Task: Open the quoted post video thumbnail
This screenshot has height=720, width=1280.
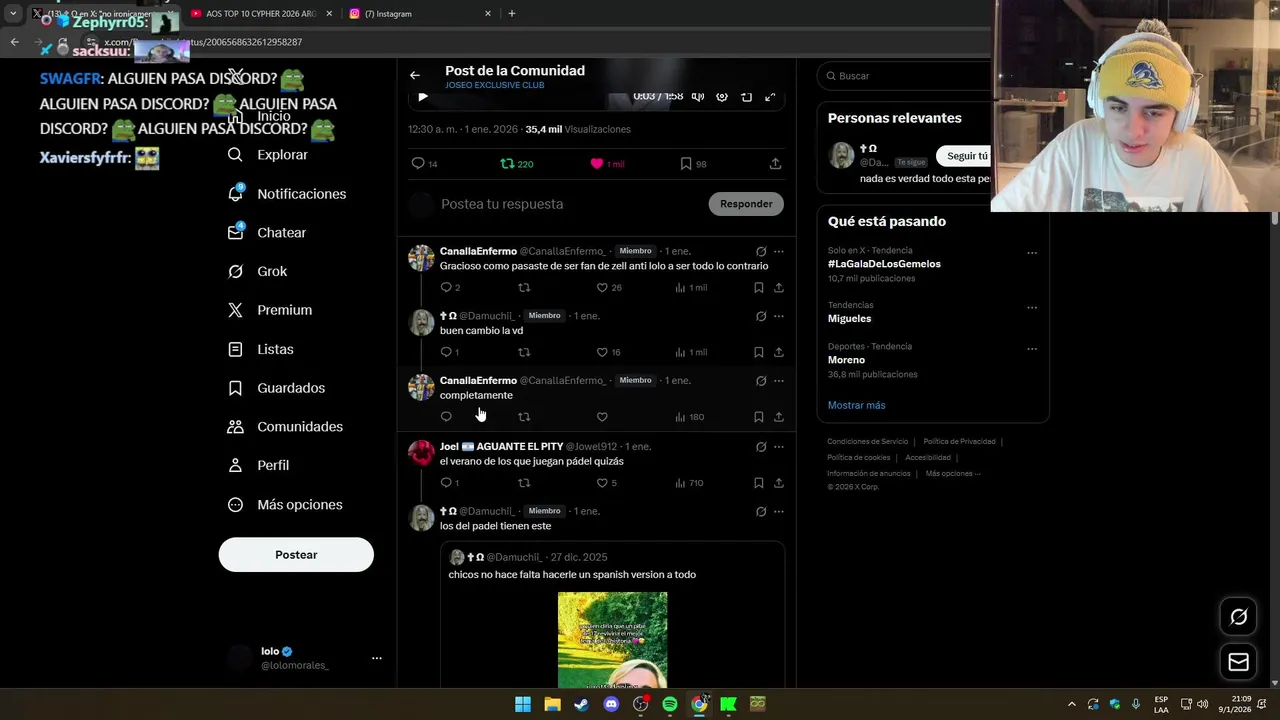Action: pyautogui.click(x=612, y=640)
